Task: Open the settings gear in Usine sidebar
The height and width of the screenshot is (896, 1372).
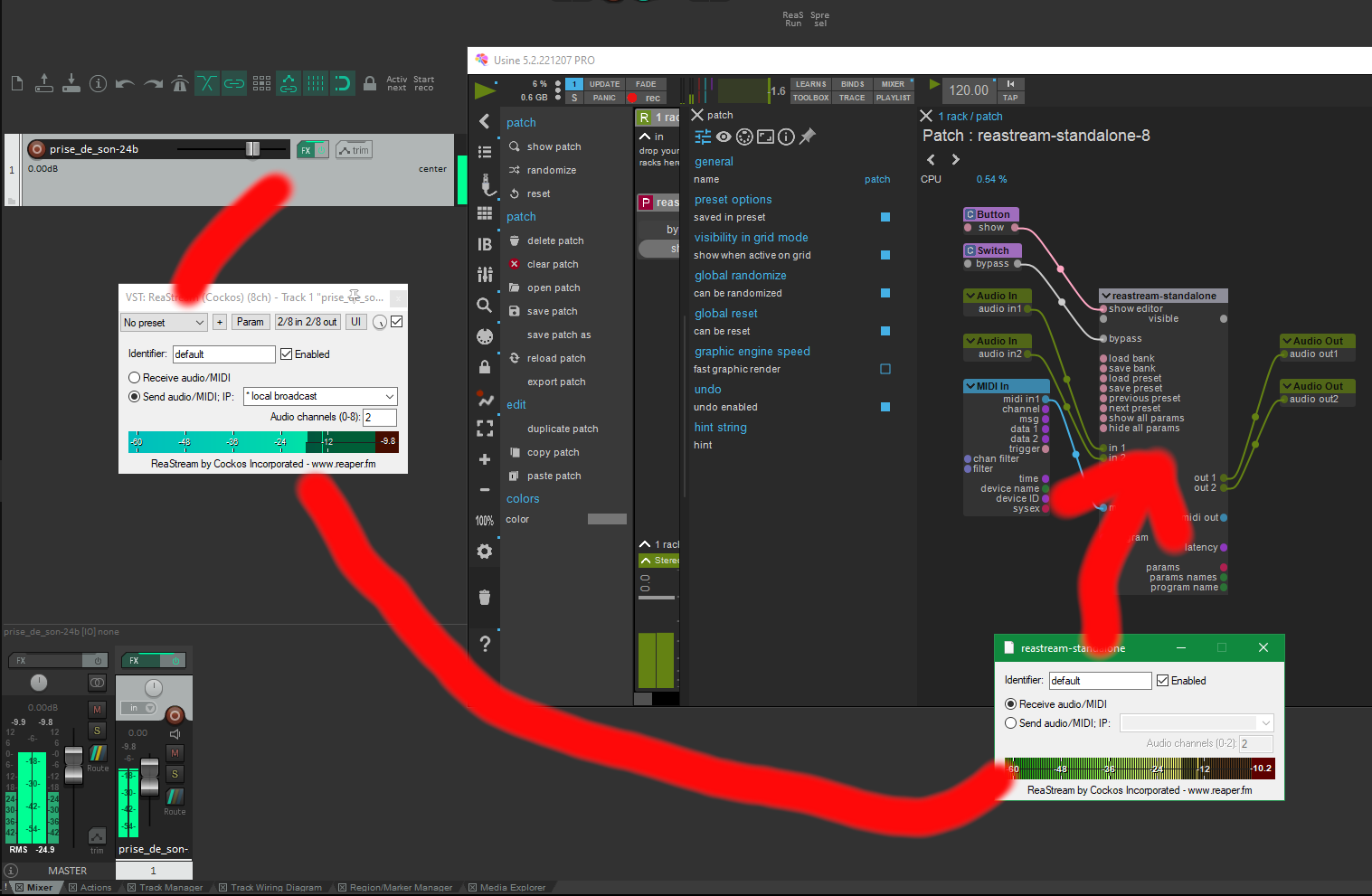Action: (485, 552)
